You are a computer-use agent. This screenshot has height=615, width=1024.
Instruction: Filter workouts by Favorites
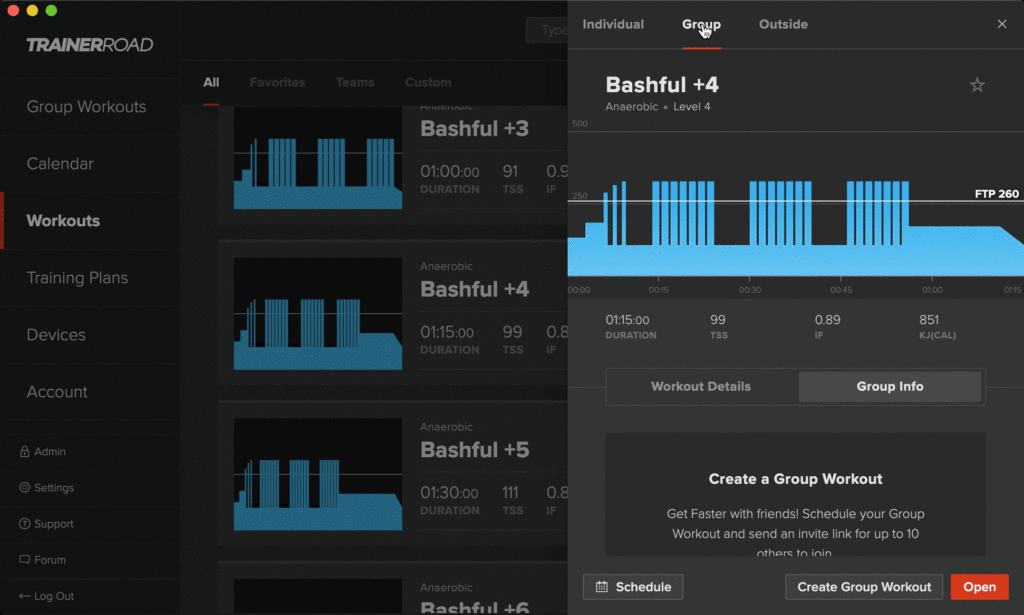coord(277,82)
